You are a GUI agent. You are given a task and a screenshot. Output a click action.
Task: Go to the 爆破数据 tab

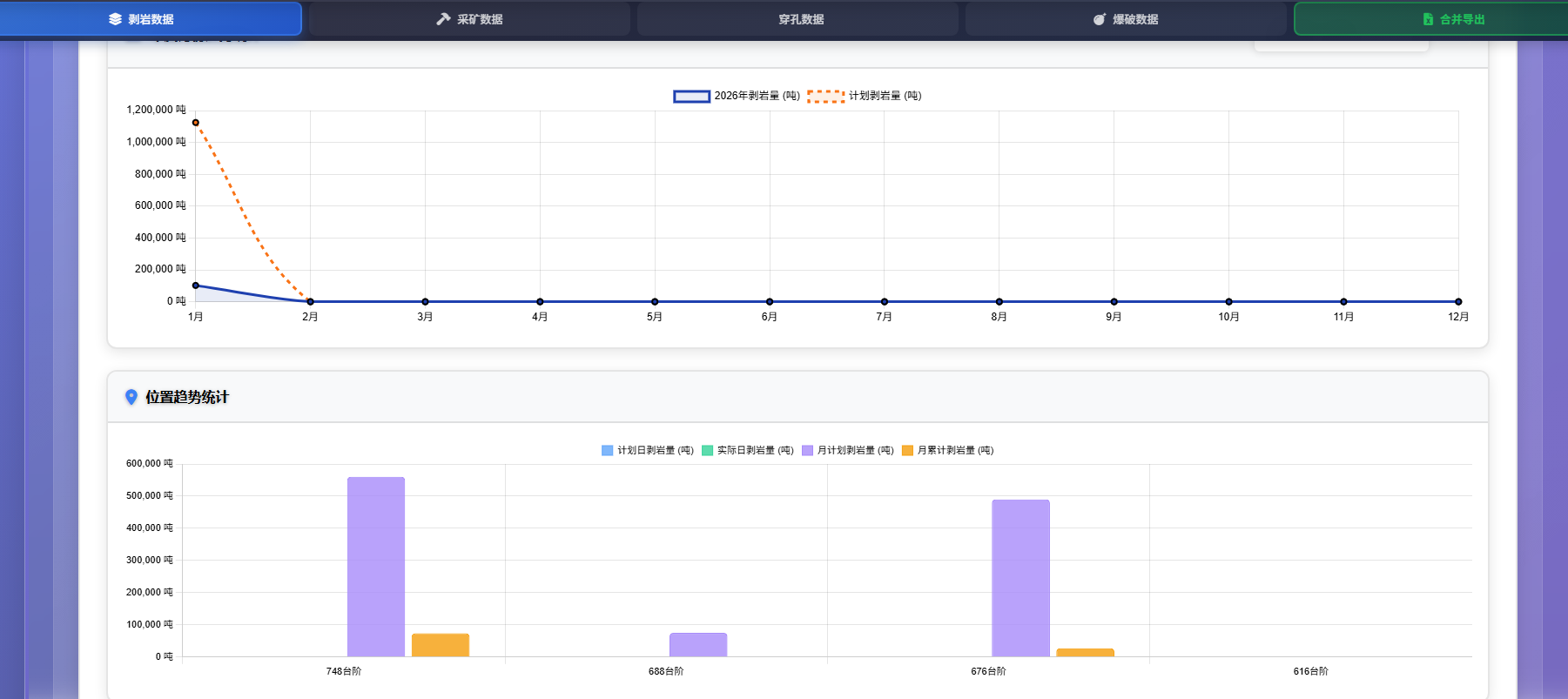[x=1126, y=19]
